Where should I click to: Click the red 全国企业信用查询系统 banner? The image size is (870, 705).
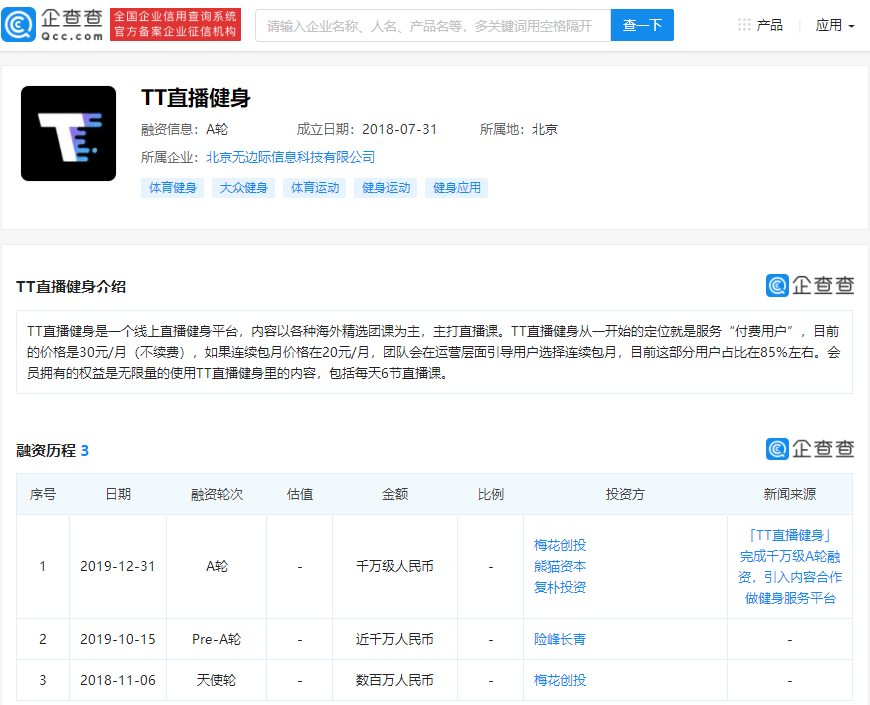175,25
